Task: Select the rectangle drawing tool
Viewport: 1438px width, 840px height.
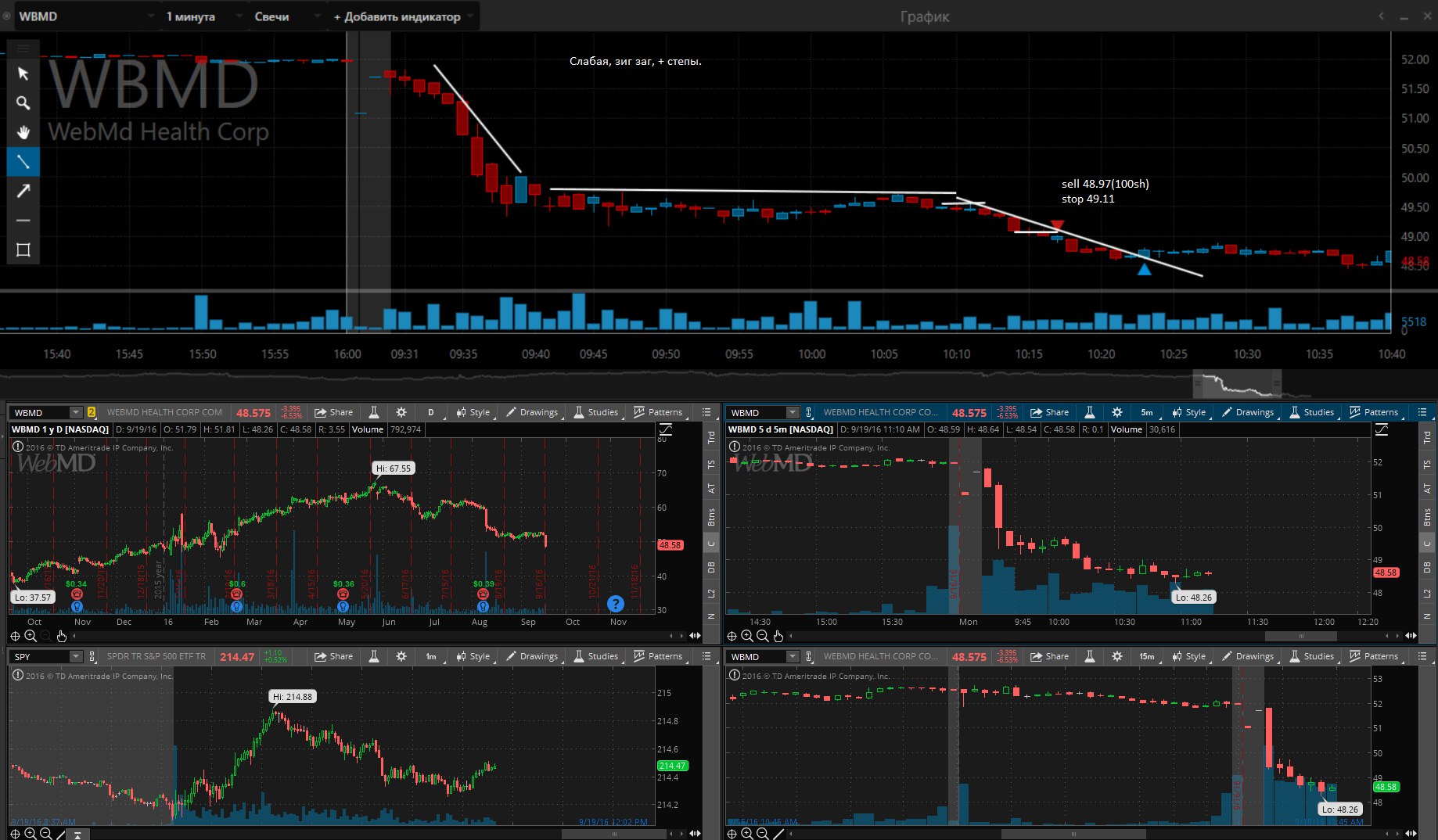Action: 23,249
